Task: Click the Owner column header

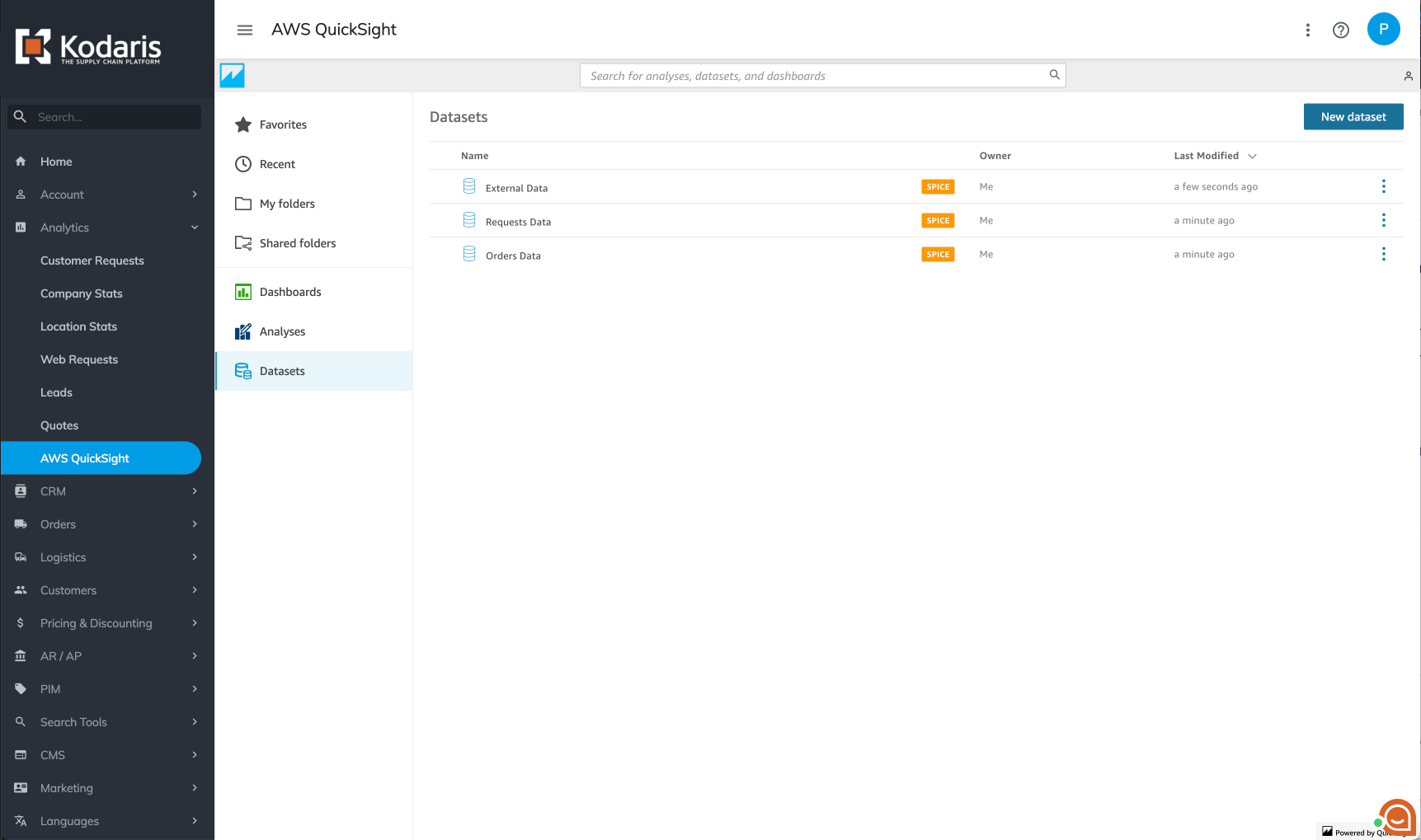Action: pyautogui.click(x=995, y=156)
